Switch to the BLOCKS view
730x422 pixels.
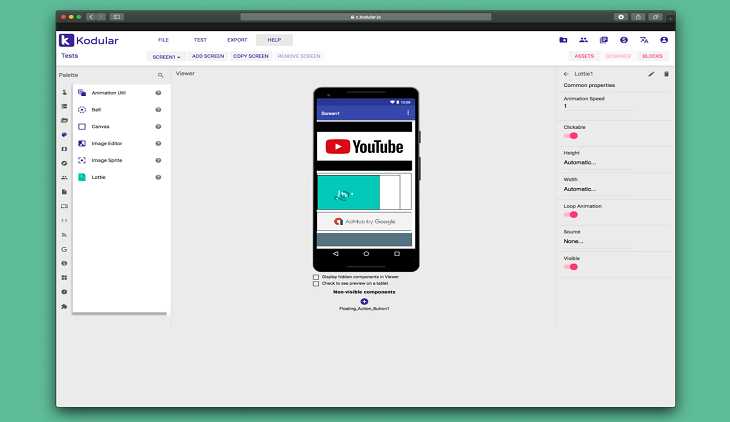[x=652, y=56]
